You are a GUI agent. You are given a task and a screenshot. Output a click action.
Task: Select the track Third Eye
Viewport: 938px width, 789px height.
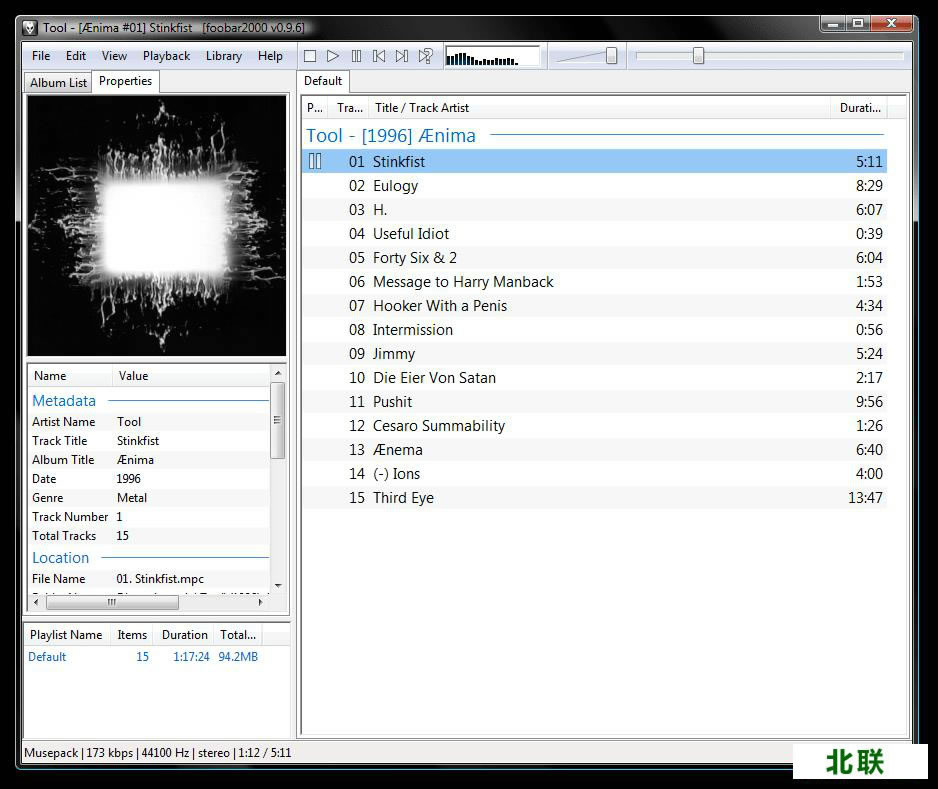coord(404,497)
